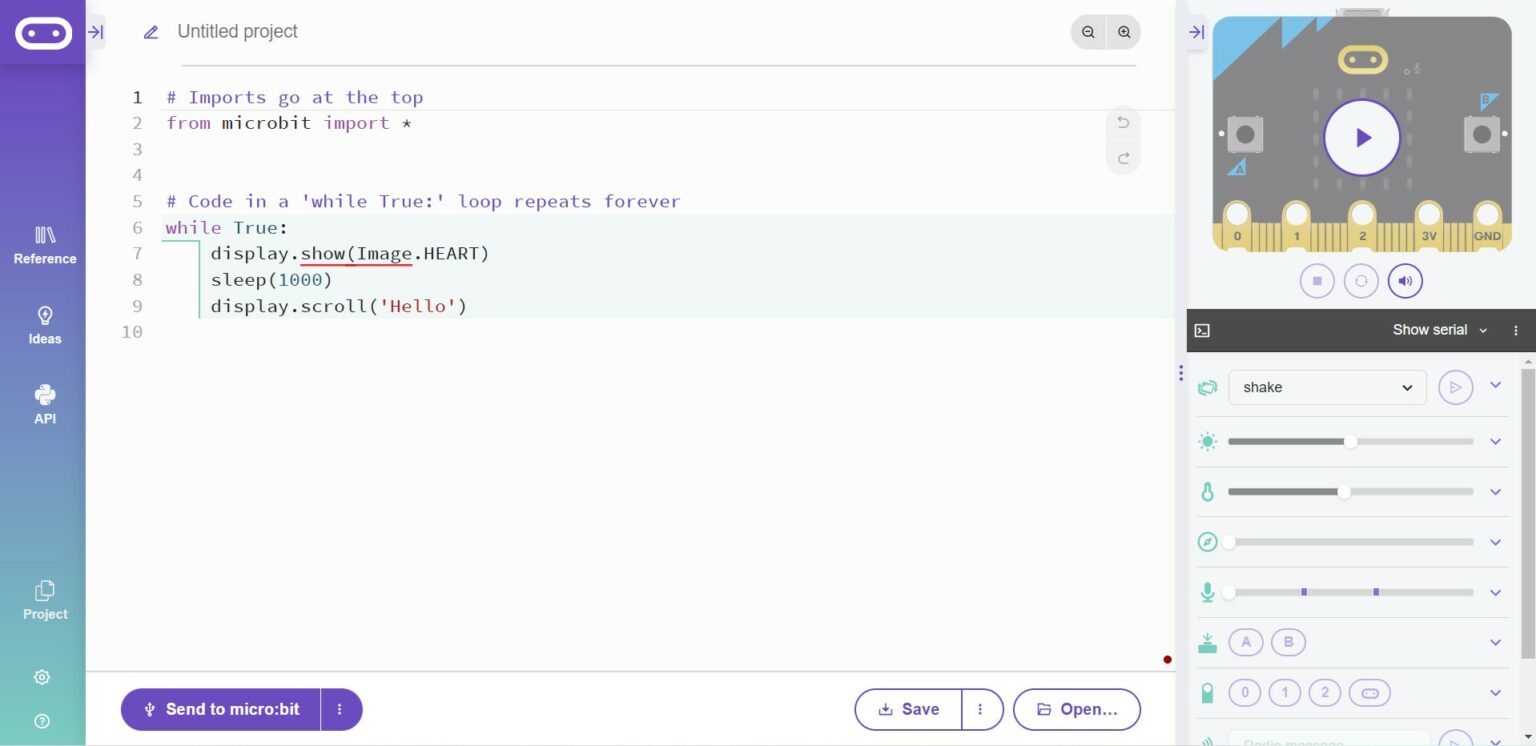1536x746 pixels.
Task: Open the settings gear in sidebar
Action: (x=42, y=677)
